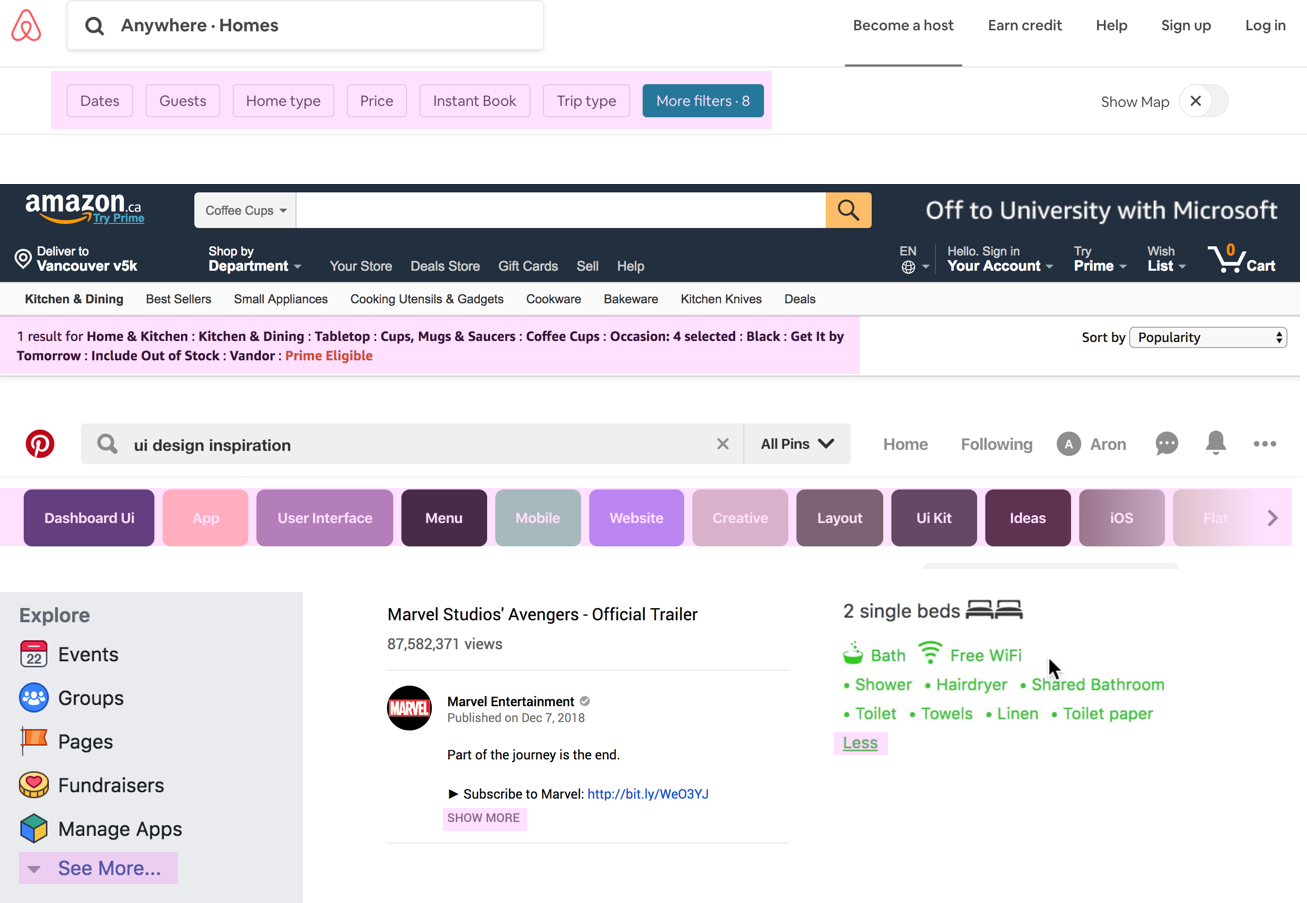The image size is (1307, 903).
Task: Click the Groups icon
Action: tap(34, 697)
